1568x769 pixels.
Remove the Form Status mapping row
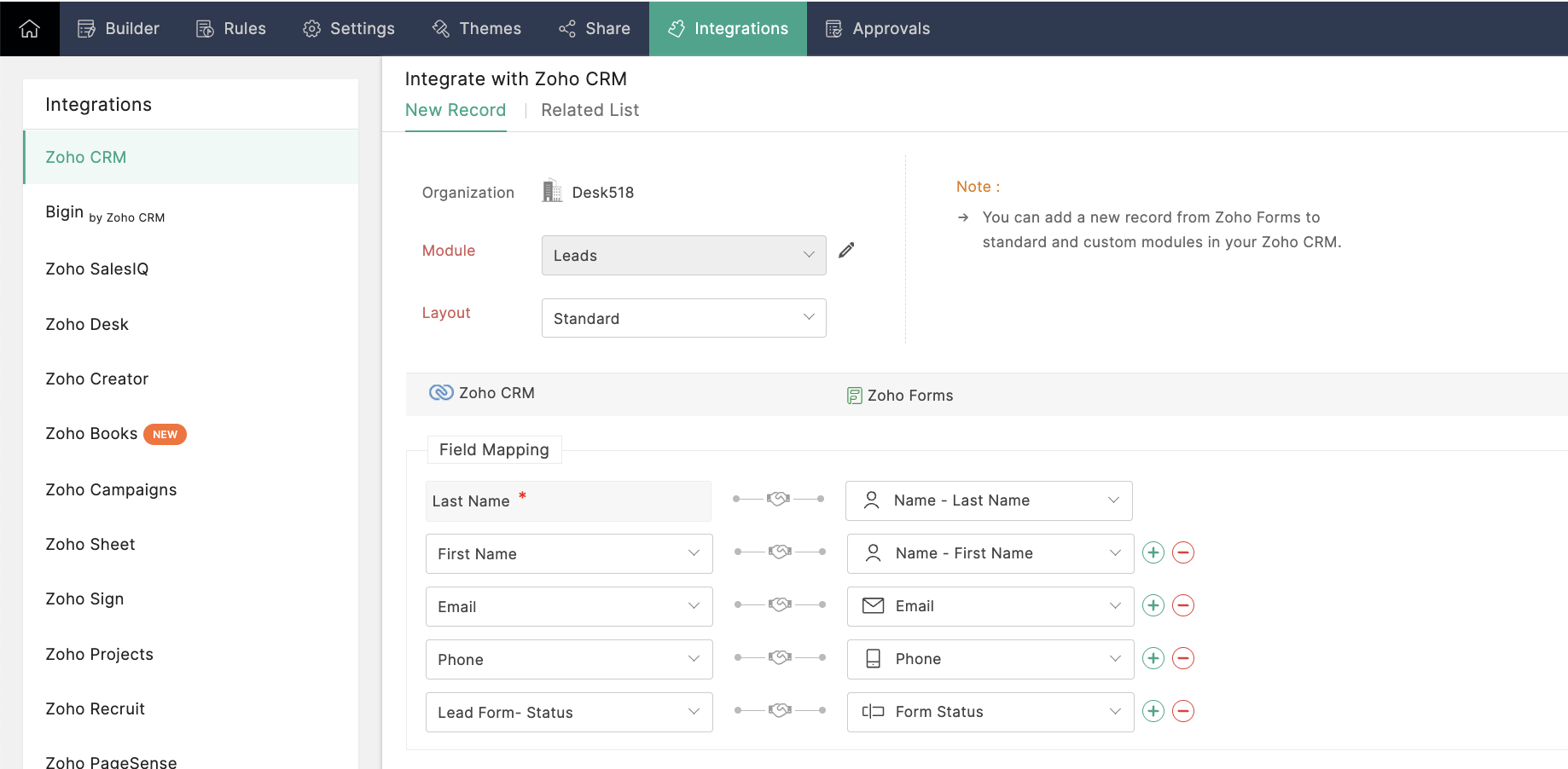[x=1183, y=711]
